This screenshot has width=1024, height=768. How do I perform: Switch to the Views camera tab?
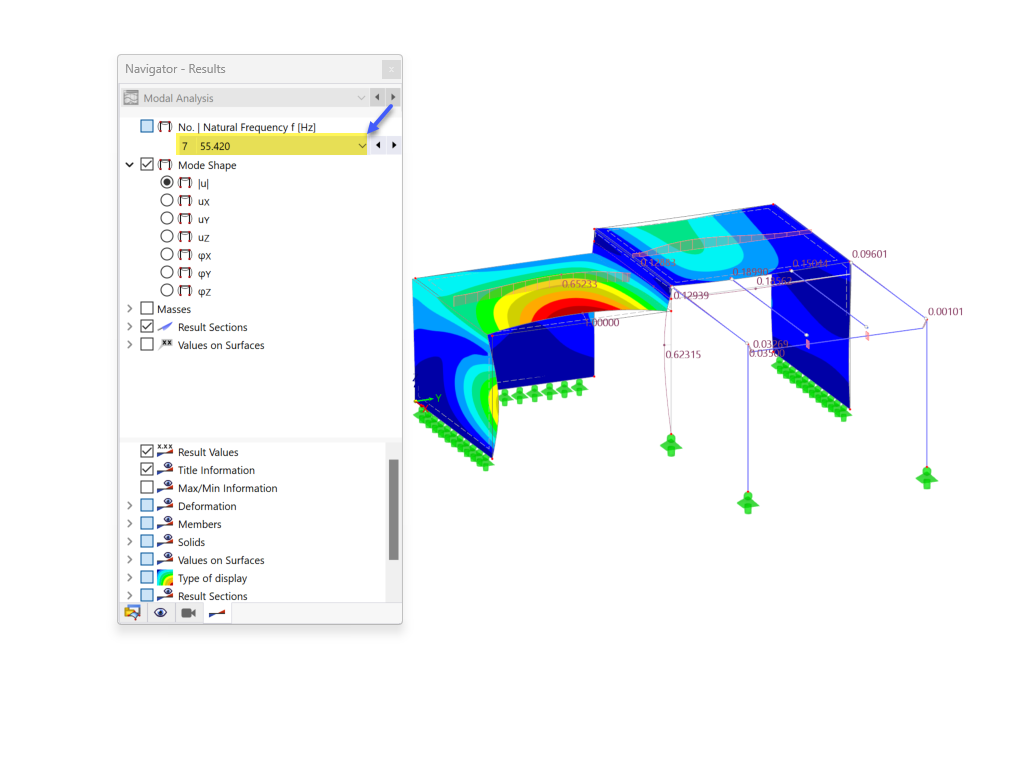tap(189, 613)
